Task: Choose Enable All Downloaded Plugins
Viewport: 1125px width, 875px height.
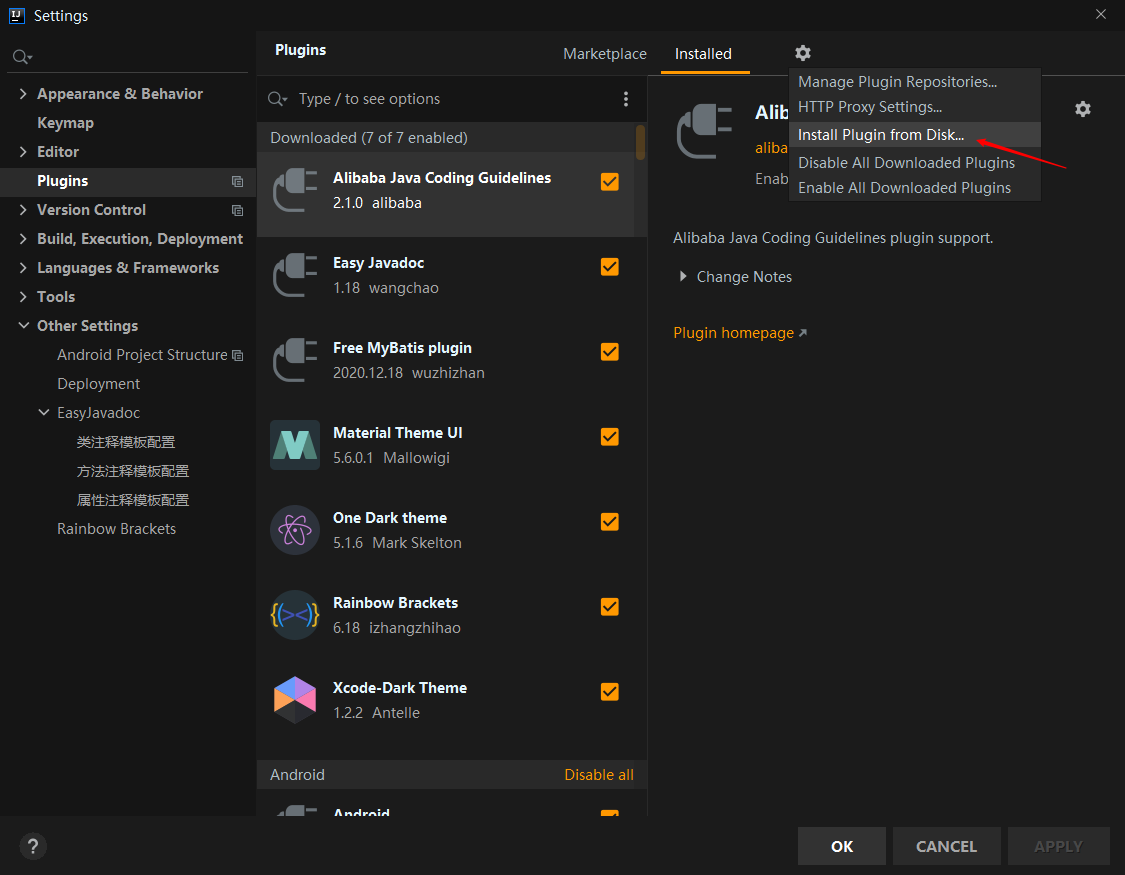Action: pyautogui.click(x=915, y=188)
